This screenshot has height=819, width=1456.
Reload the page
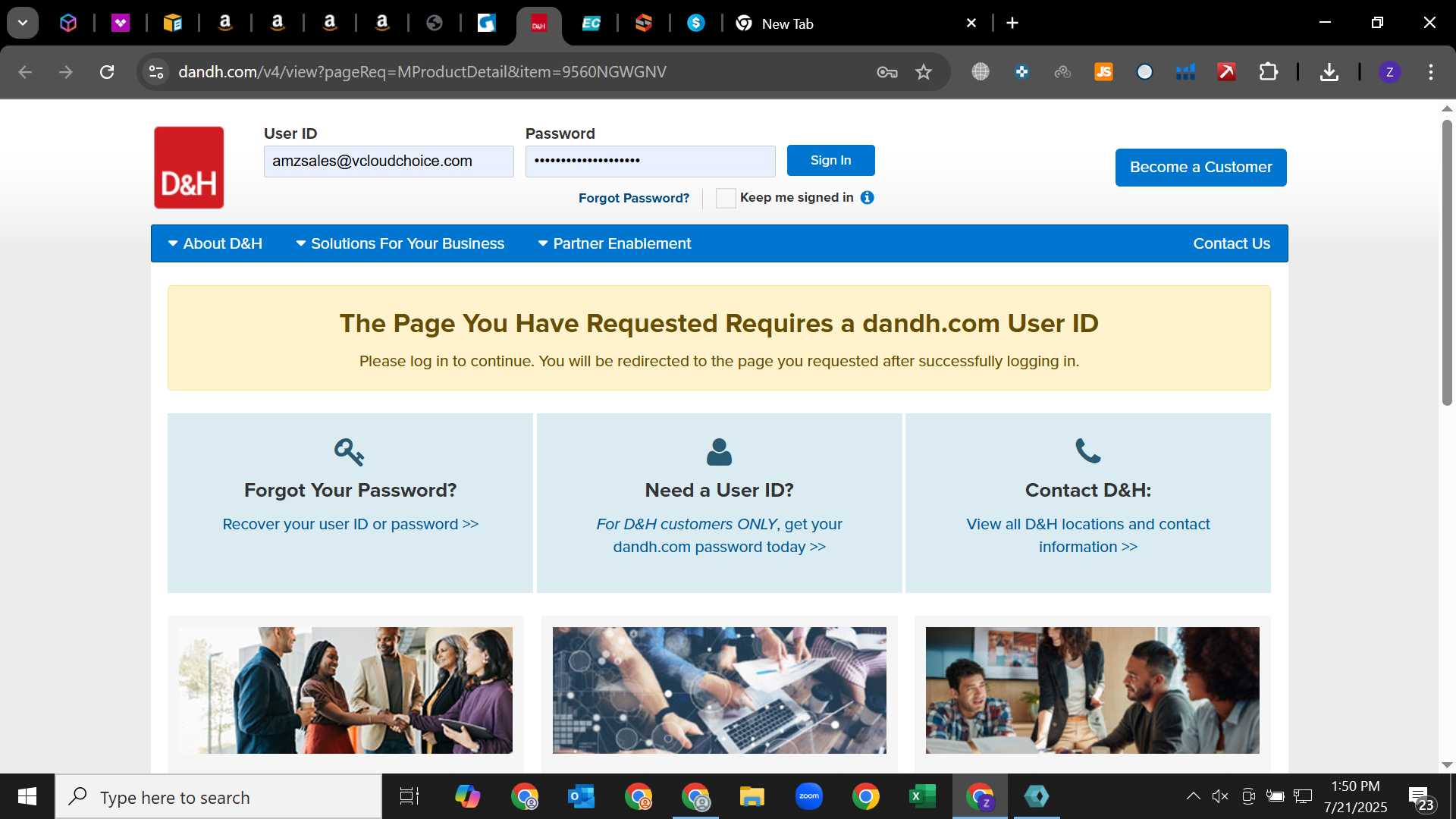coord(107,72)
